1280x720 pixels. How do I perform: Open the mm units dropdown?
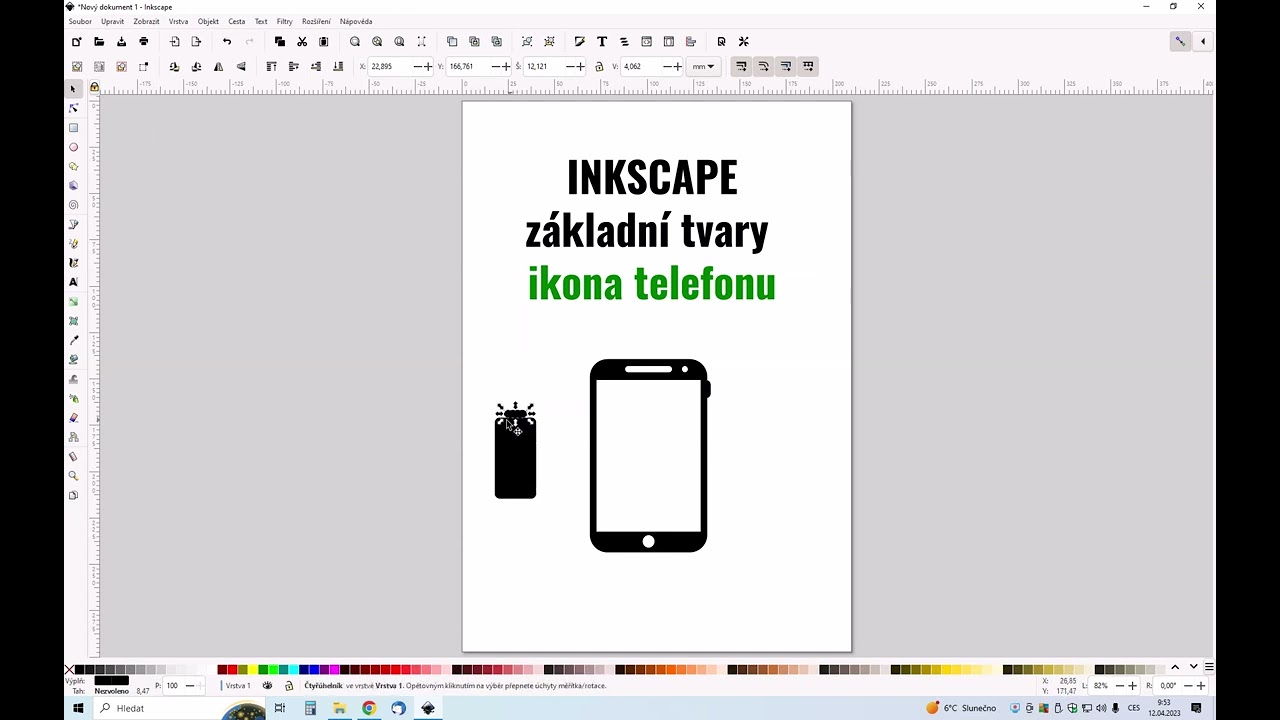[x=703, y=66]
